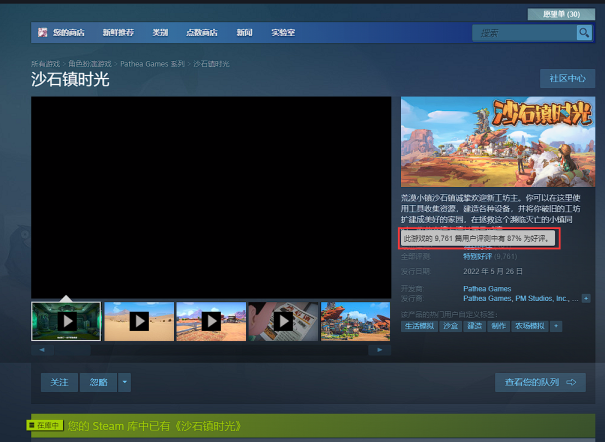Image resolution: width=605 pixels, height=442 pixels.
Task: Click Pathea Games 系列 breadcrumb link
Action: (153, 64)
